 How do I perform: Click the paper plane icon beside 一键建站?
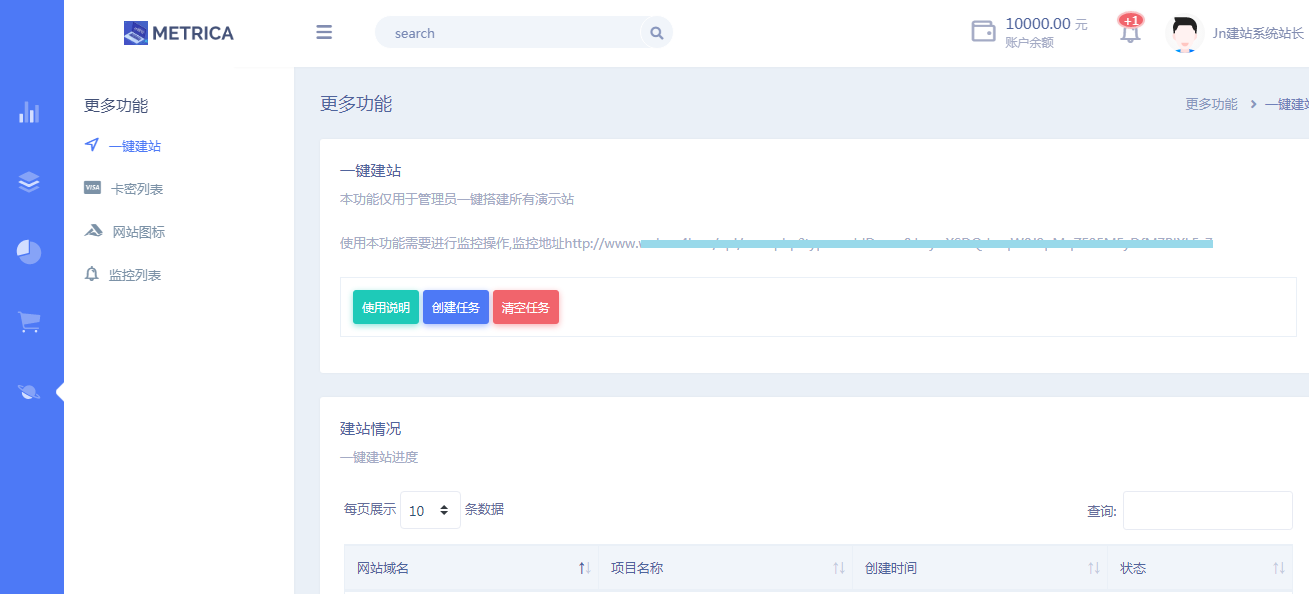[x=92, y=145]
